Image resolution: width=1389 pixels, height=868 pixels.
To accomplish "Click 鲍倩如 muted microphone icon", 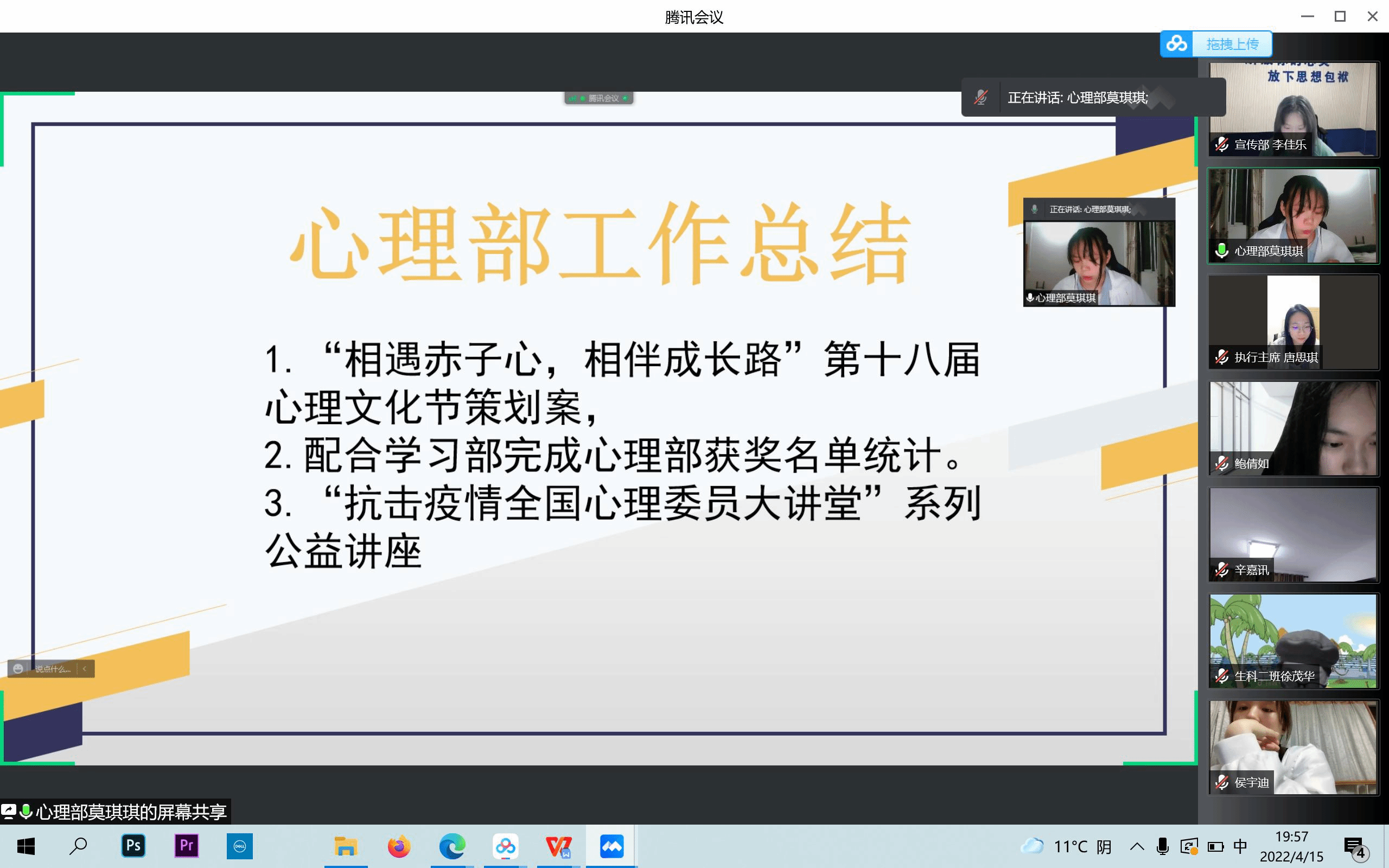I will coord(1221,464).
